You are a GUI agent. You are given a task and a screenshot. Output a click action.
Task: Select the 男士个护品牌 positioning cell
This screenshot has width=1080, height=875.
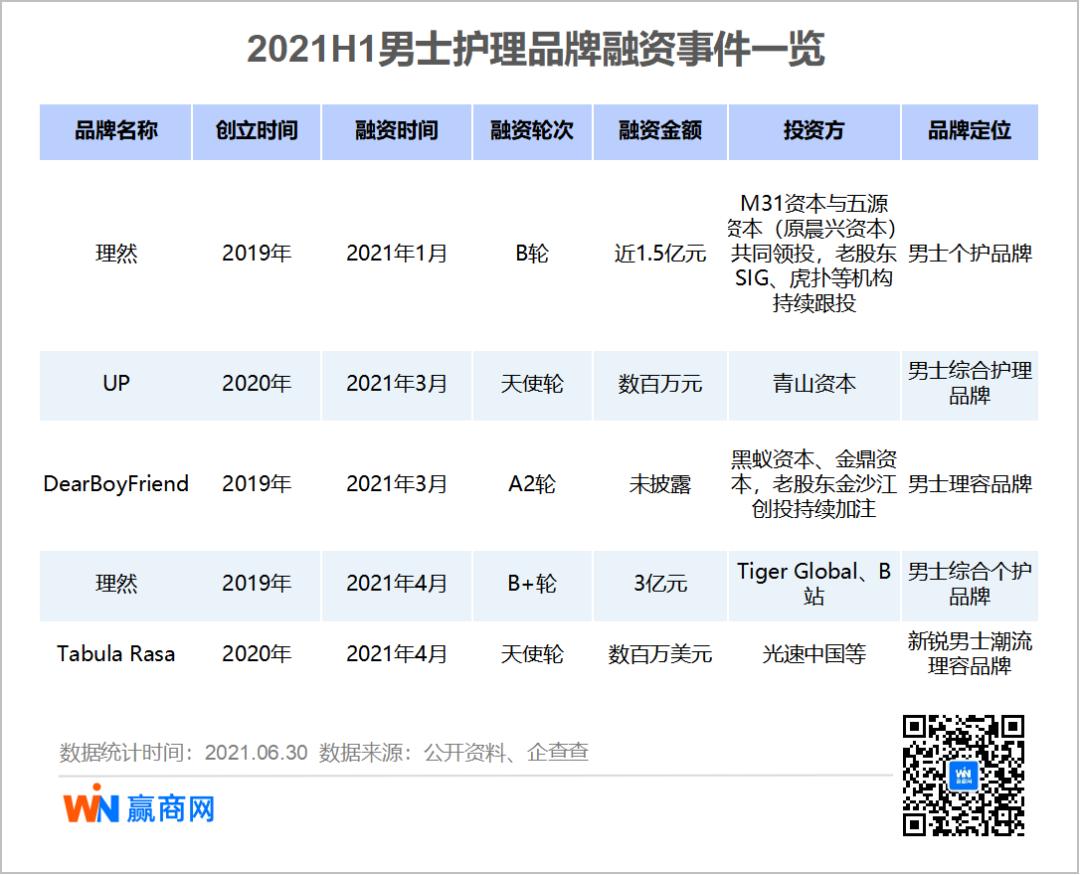970,253
